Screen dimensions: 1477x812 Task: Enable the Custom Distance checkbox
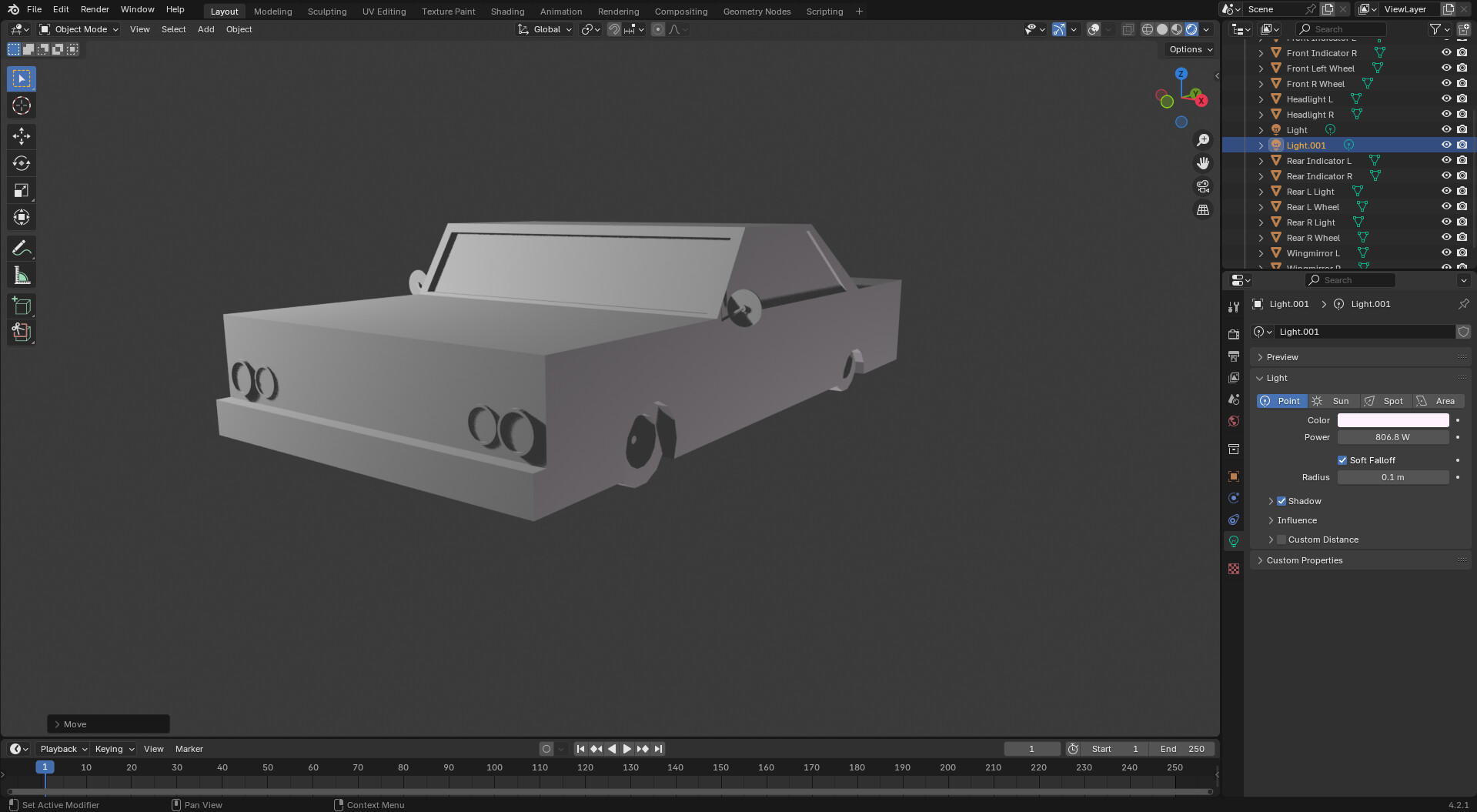[x=1282, y=539]
